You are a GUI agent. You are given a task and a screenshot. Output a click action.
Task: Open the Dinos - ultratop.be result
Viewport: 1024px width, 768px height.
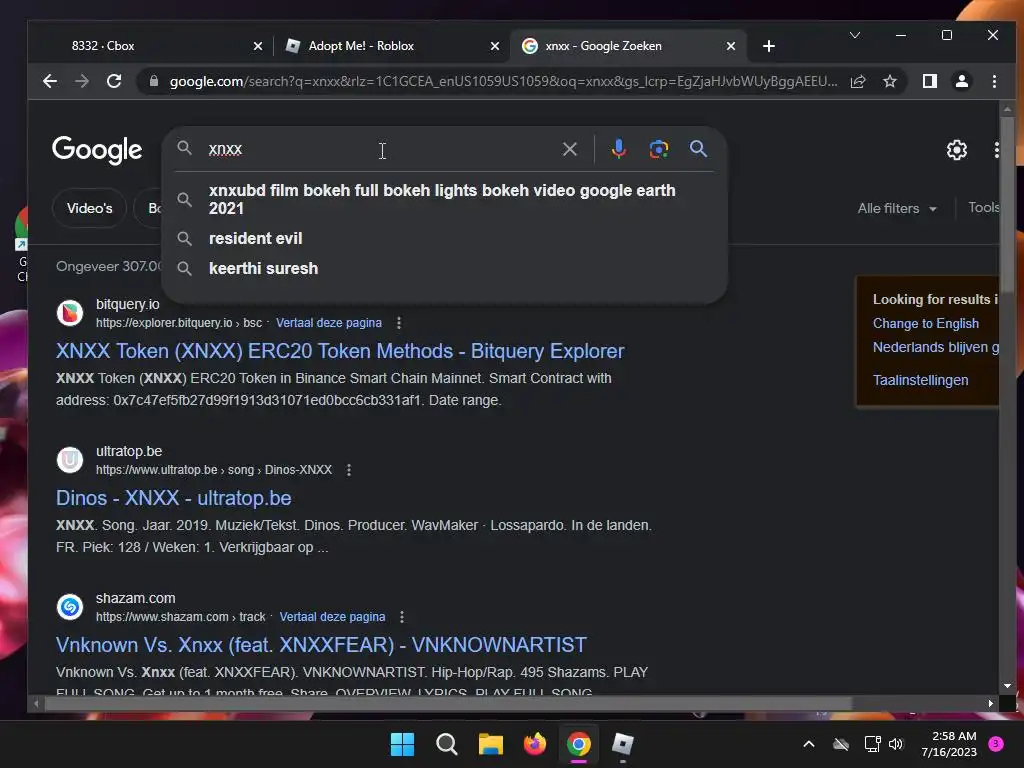coord(173,498)
